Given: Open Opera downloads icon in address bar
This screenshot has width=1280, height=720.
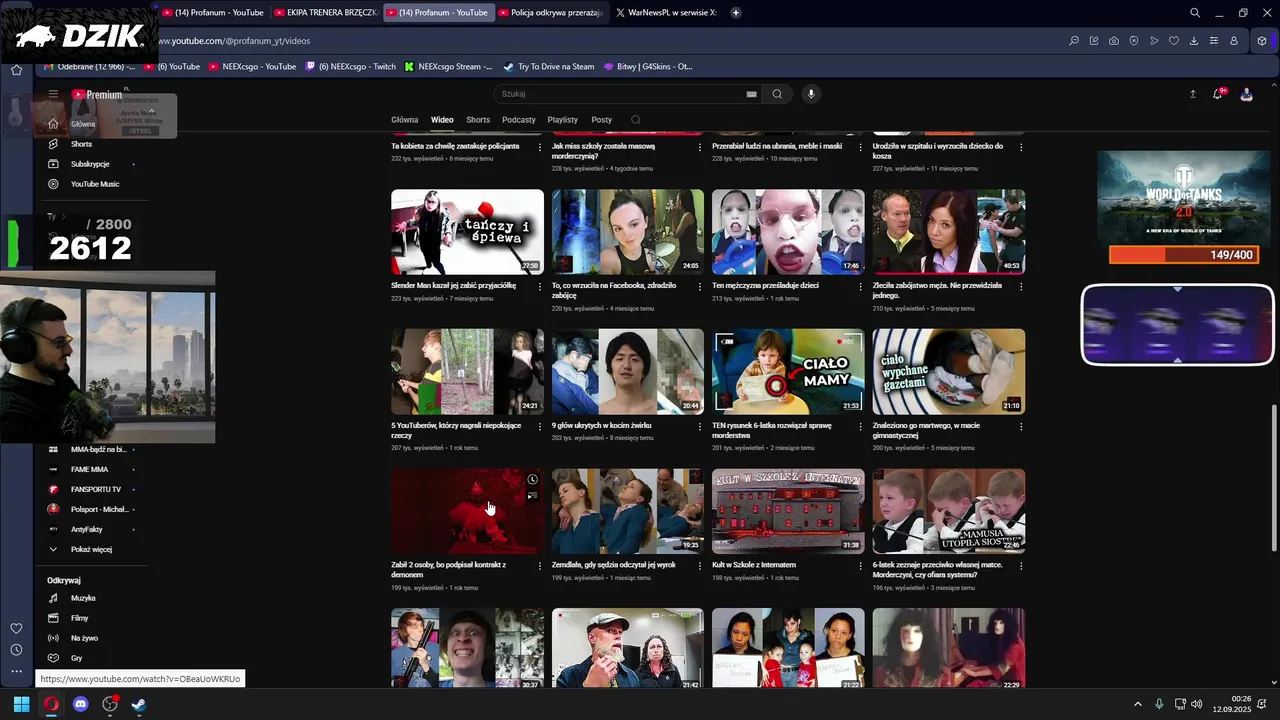Looking at the screenshot, I should click(x=1194, y=41).
